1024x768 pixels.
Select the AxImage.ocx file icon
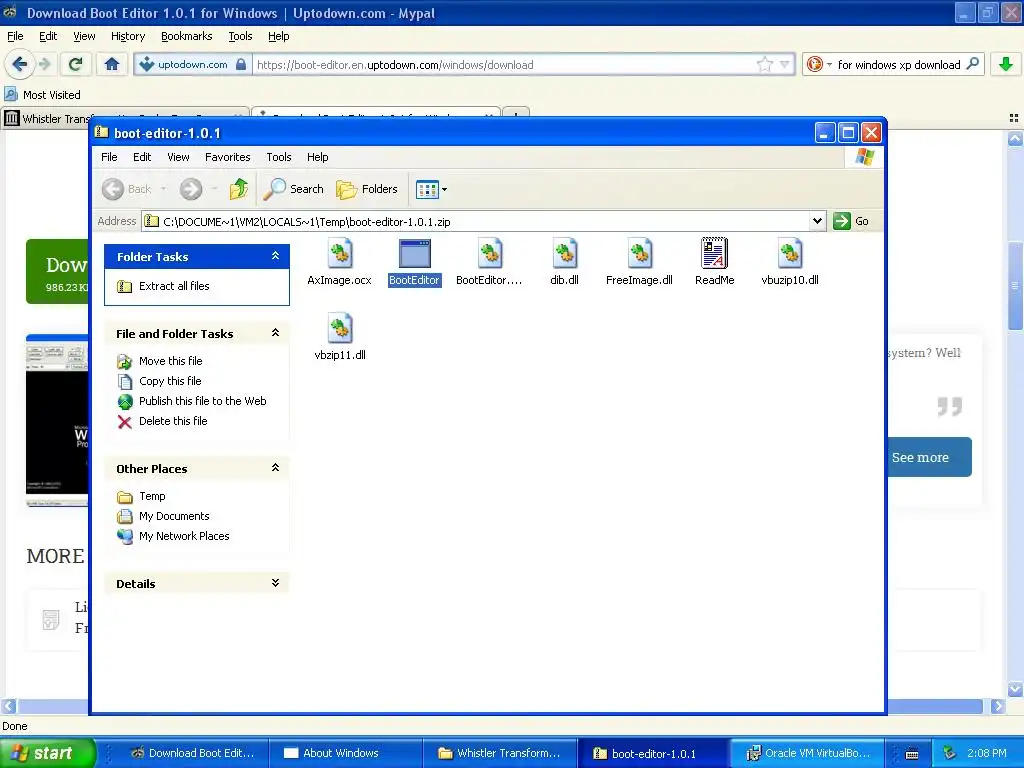click(x=340, y=253)
